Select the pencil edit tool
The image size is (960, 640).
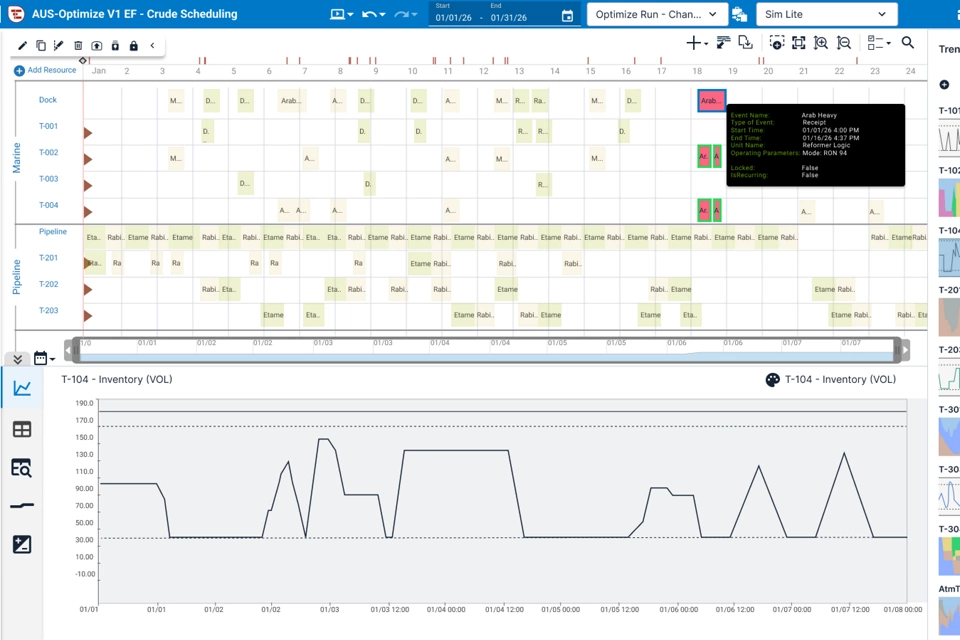(23, 45)
